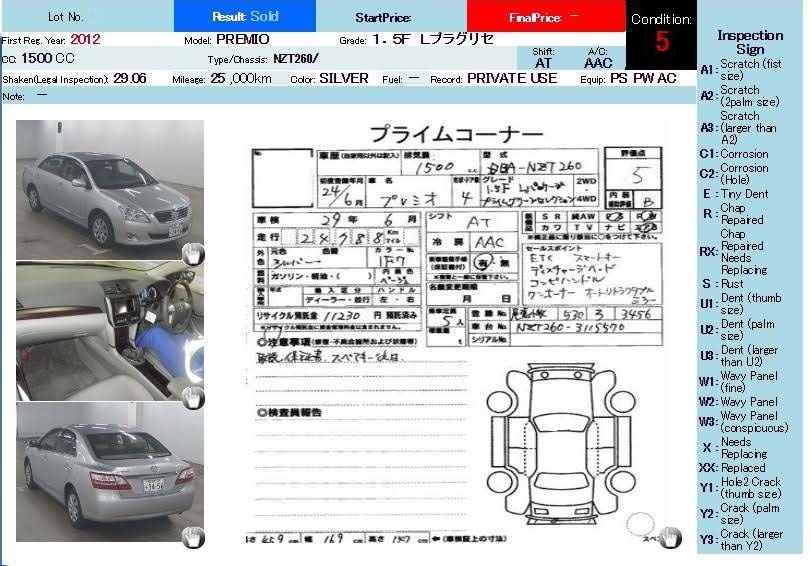Viewport: 811px width, 566px height.
Task: Click the Inspection Sign heading
Action: [x=750, y=42]
